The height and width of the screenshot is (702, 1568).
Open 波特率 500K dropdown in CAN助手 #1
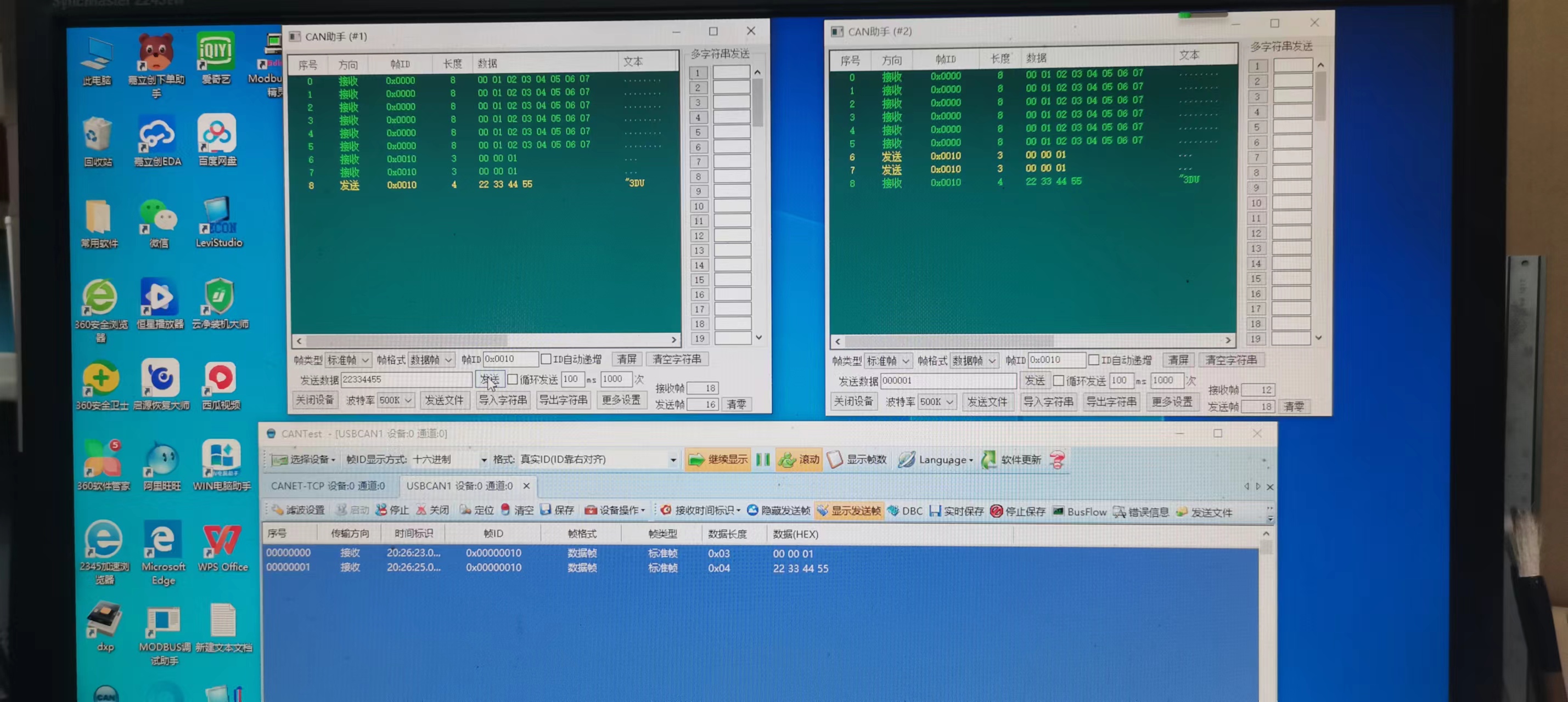click(395, 400)
